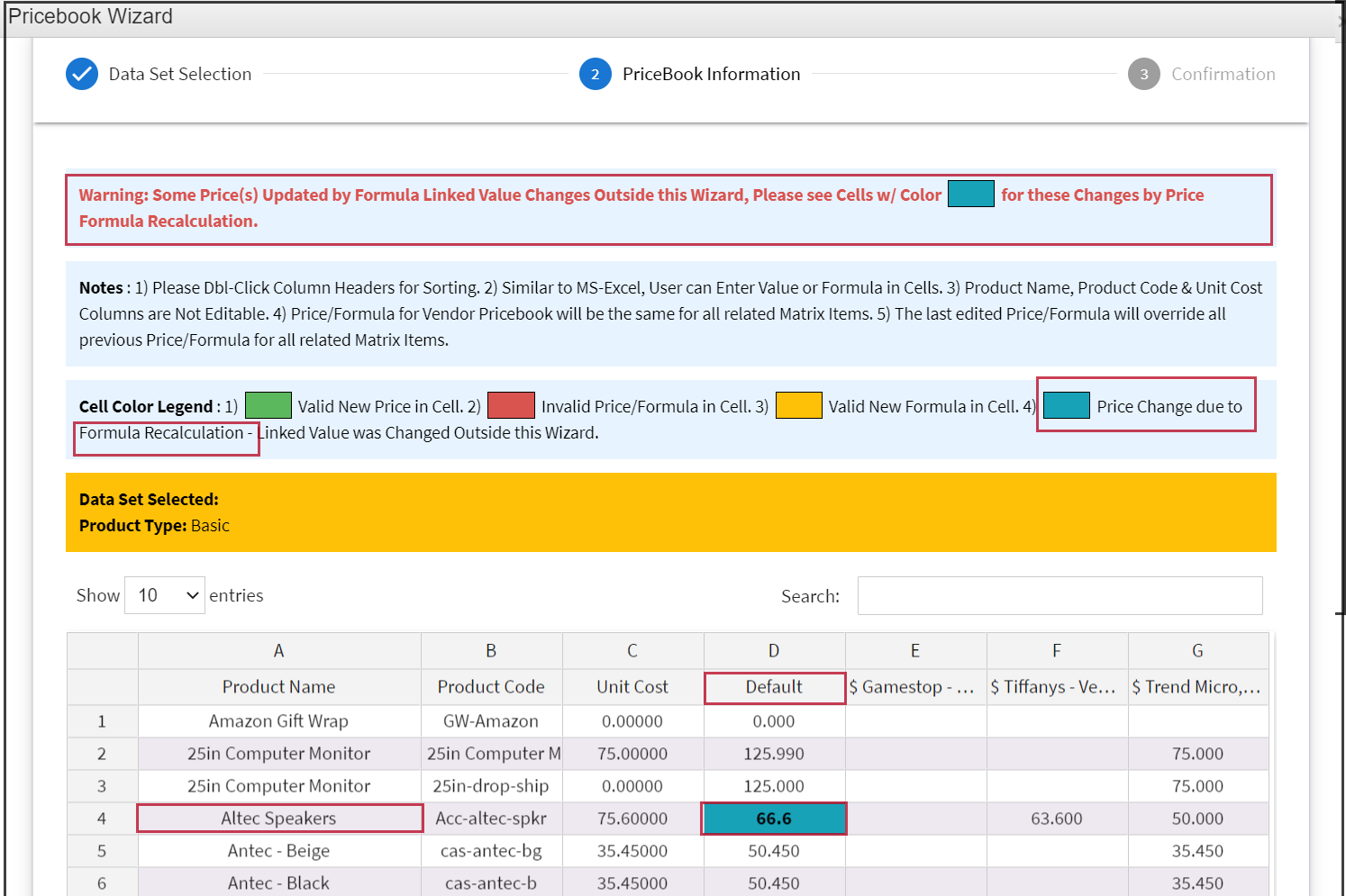
Task: Select column F header
Action: pyautogui.click(x=1057, y=650)
